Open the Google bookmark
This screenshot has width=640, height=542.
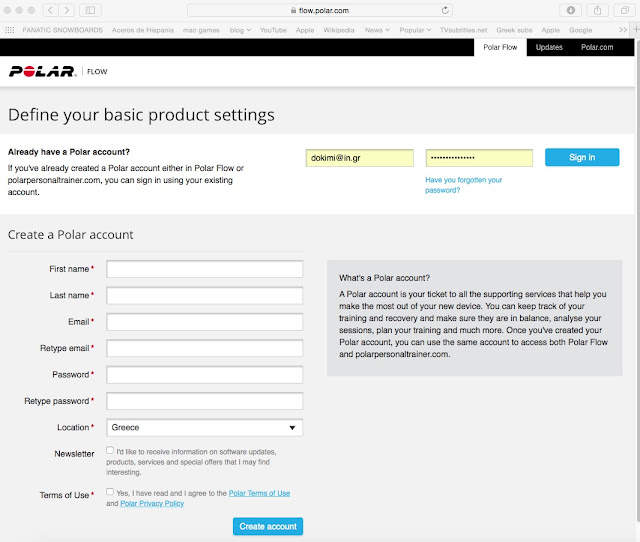(x=580, y=30)
